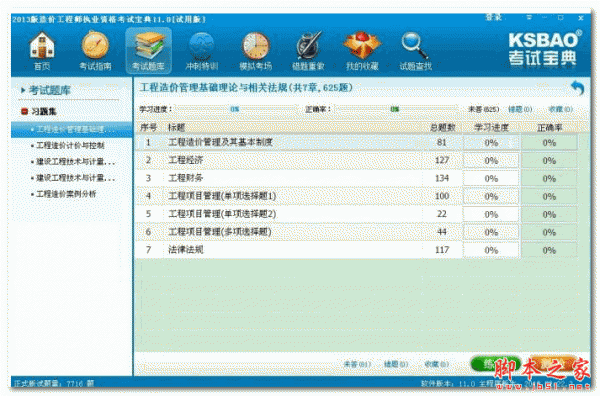Select row 工程财务
Screen dimensions: 600x396
tap(357, 178)
